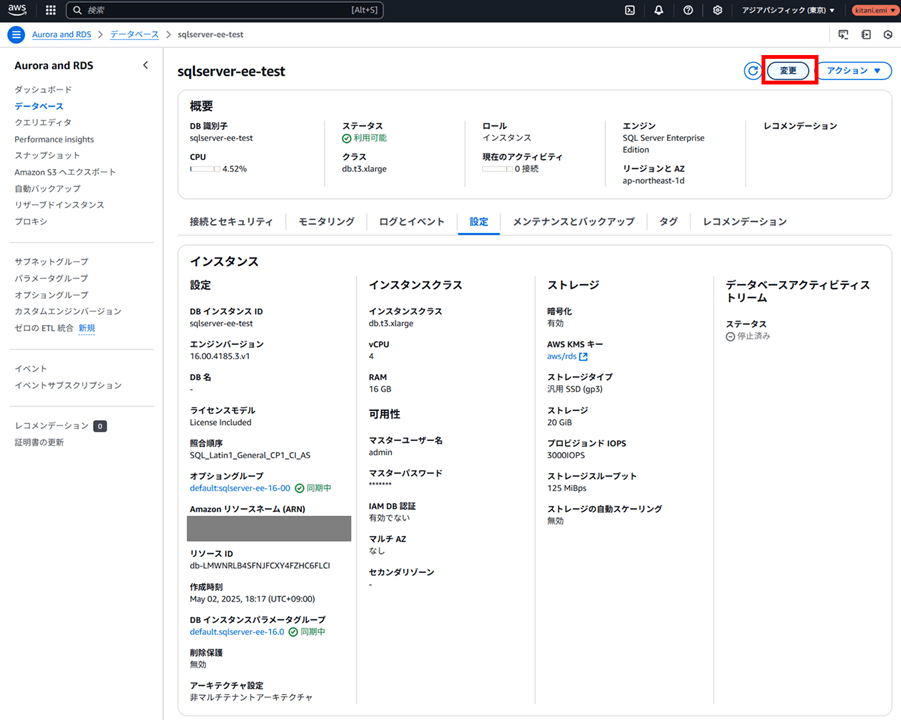Switch to ログとイベント tab
The width and height of the screenshot is (901, 720).
[411, 222]
